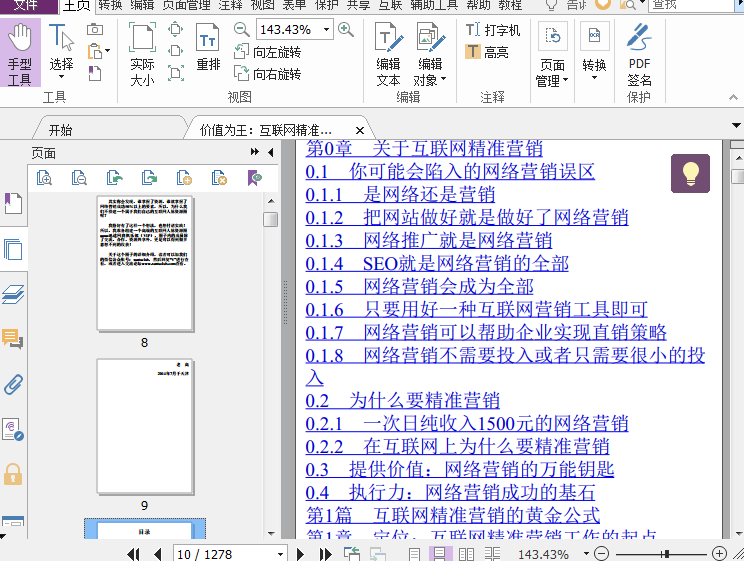744x561 pixels.
Task: Open the zoom percentage dropdown
Action: point(326,29)
